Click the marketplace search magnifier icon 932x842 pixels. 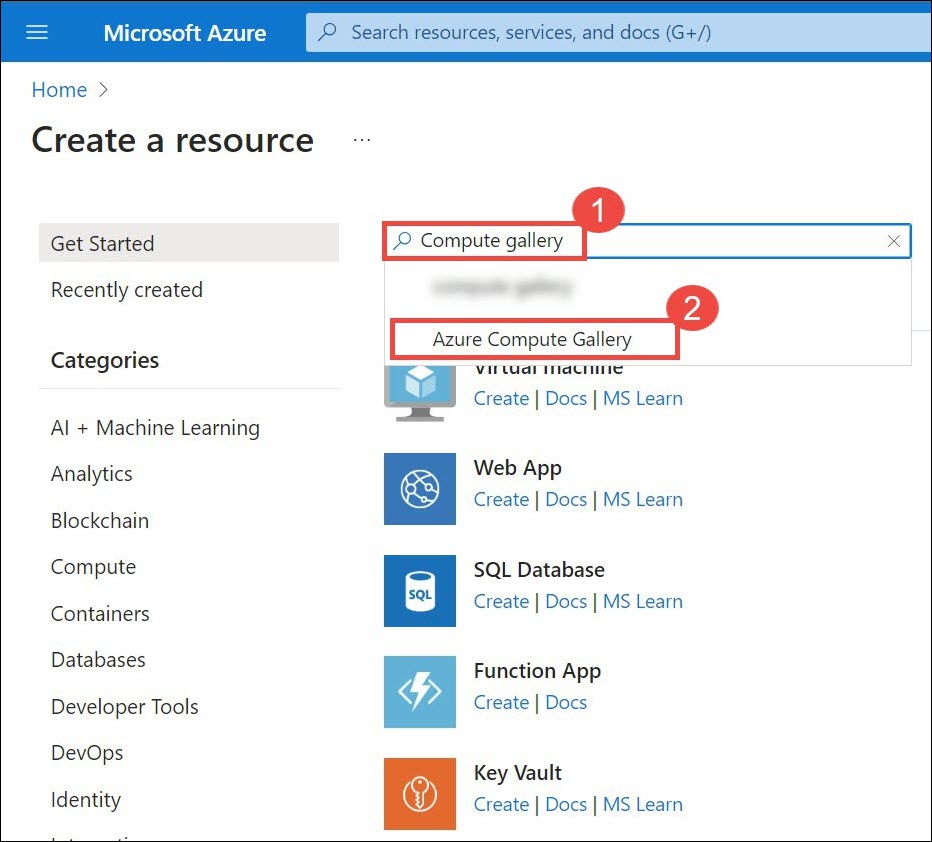coord(402,240)
